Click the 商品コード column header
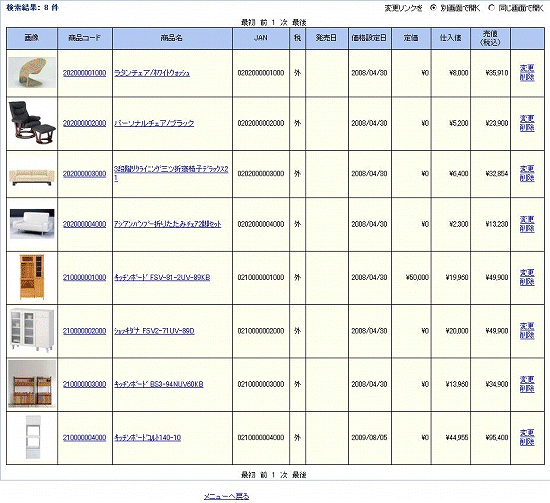Viewport: 550px width, 503px height. [85, 38]
